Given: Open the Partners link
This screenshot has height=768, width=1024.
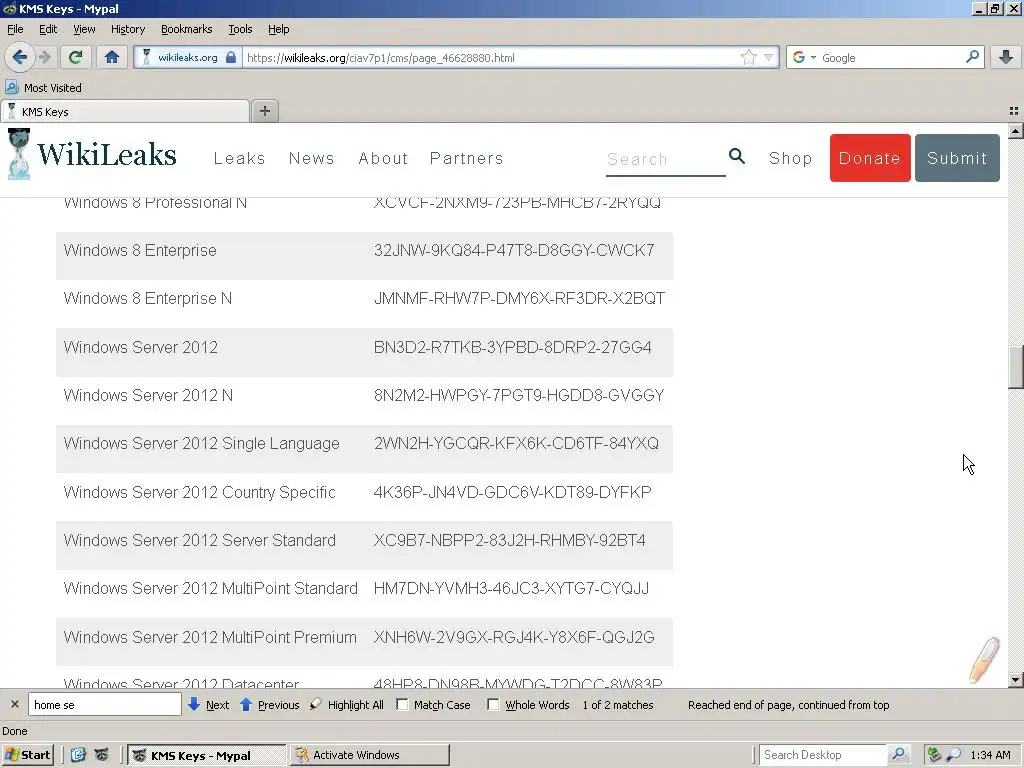Looking at the screenshot, I should [x=466, y=158].
